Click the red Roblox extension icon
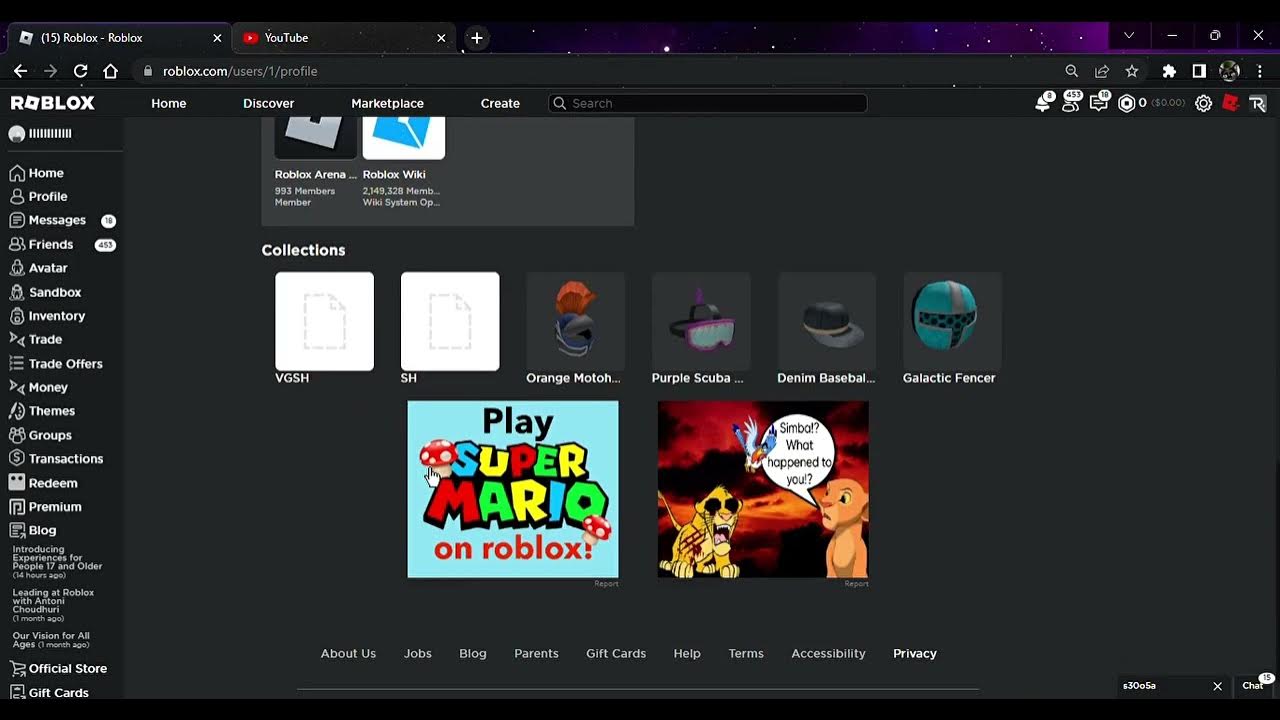The width and height of the screenshot is (1280, 720). [1231, 103]
